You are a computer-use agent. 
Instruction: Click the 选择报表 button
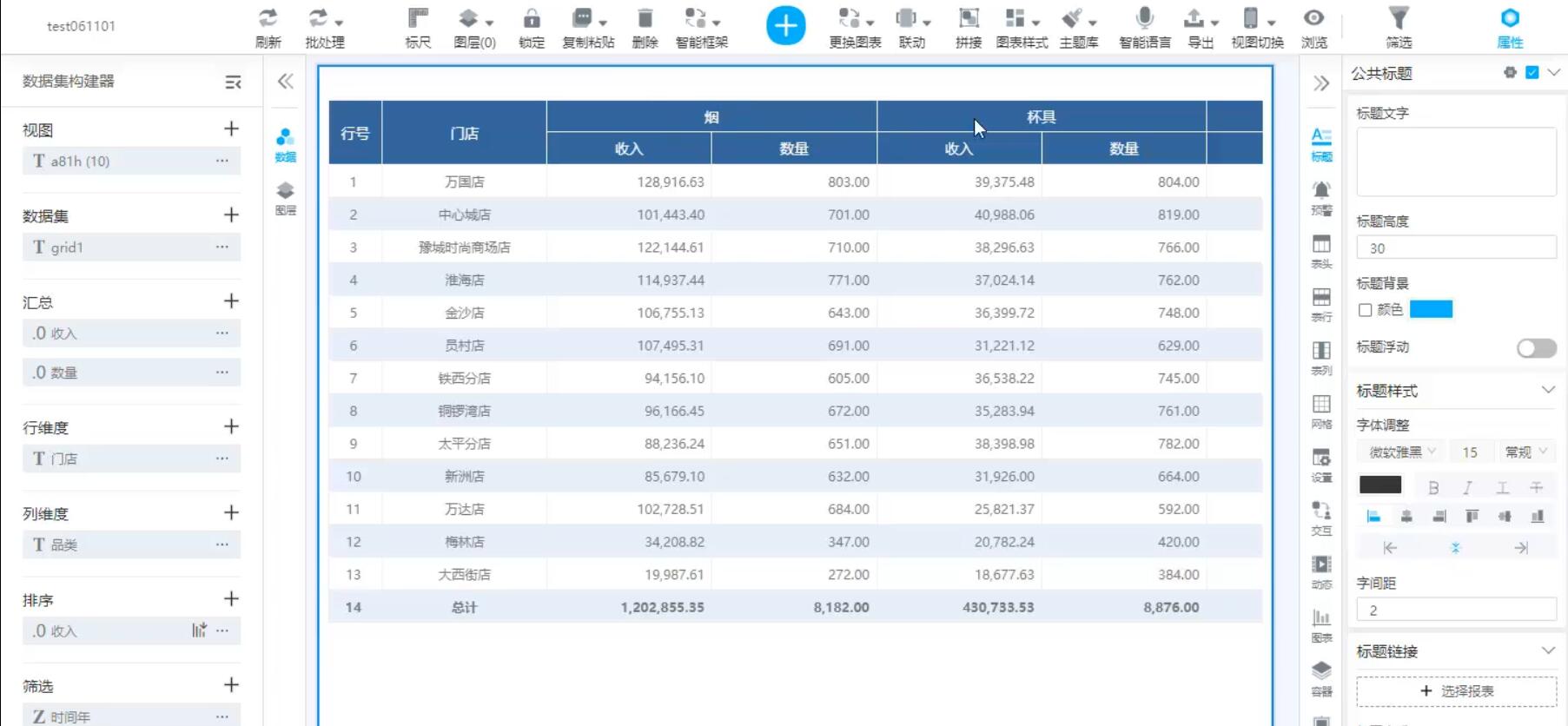click(x=1456, y=691)
